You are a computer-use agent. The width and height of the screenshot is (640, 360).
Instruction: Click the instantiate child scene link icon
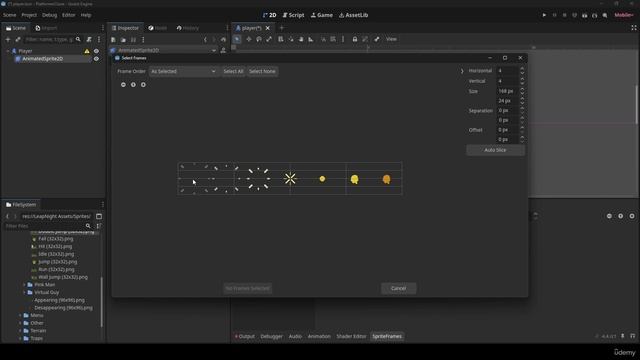click(x=18, y=40)
